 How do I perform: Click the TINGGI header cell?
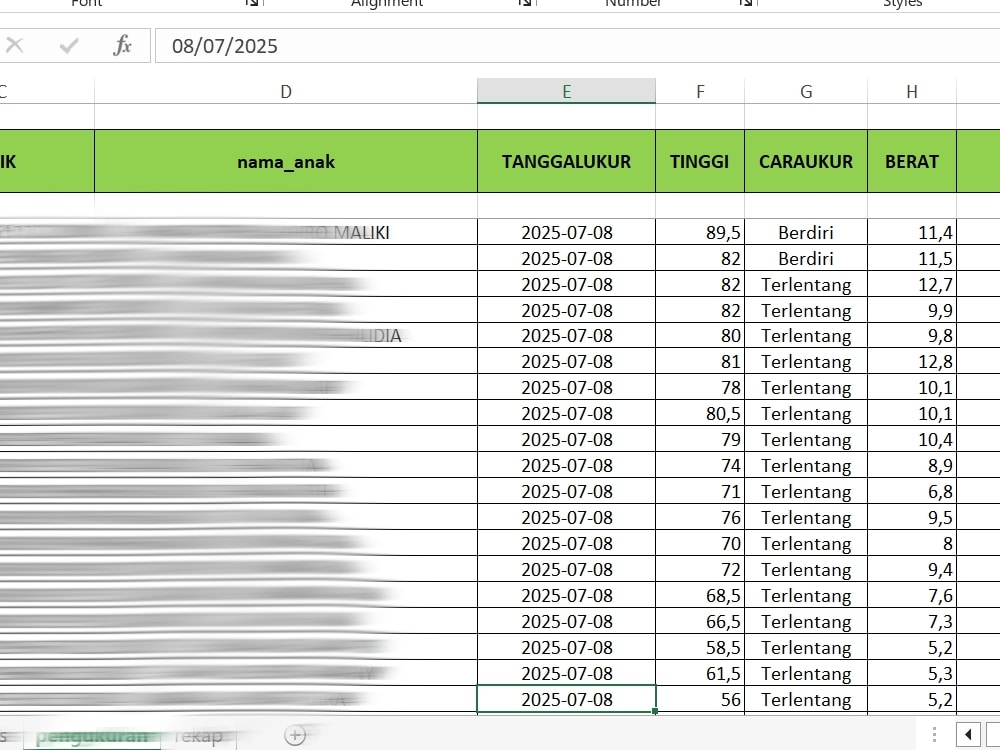(x=700, y=161)
